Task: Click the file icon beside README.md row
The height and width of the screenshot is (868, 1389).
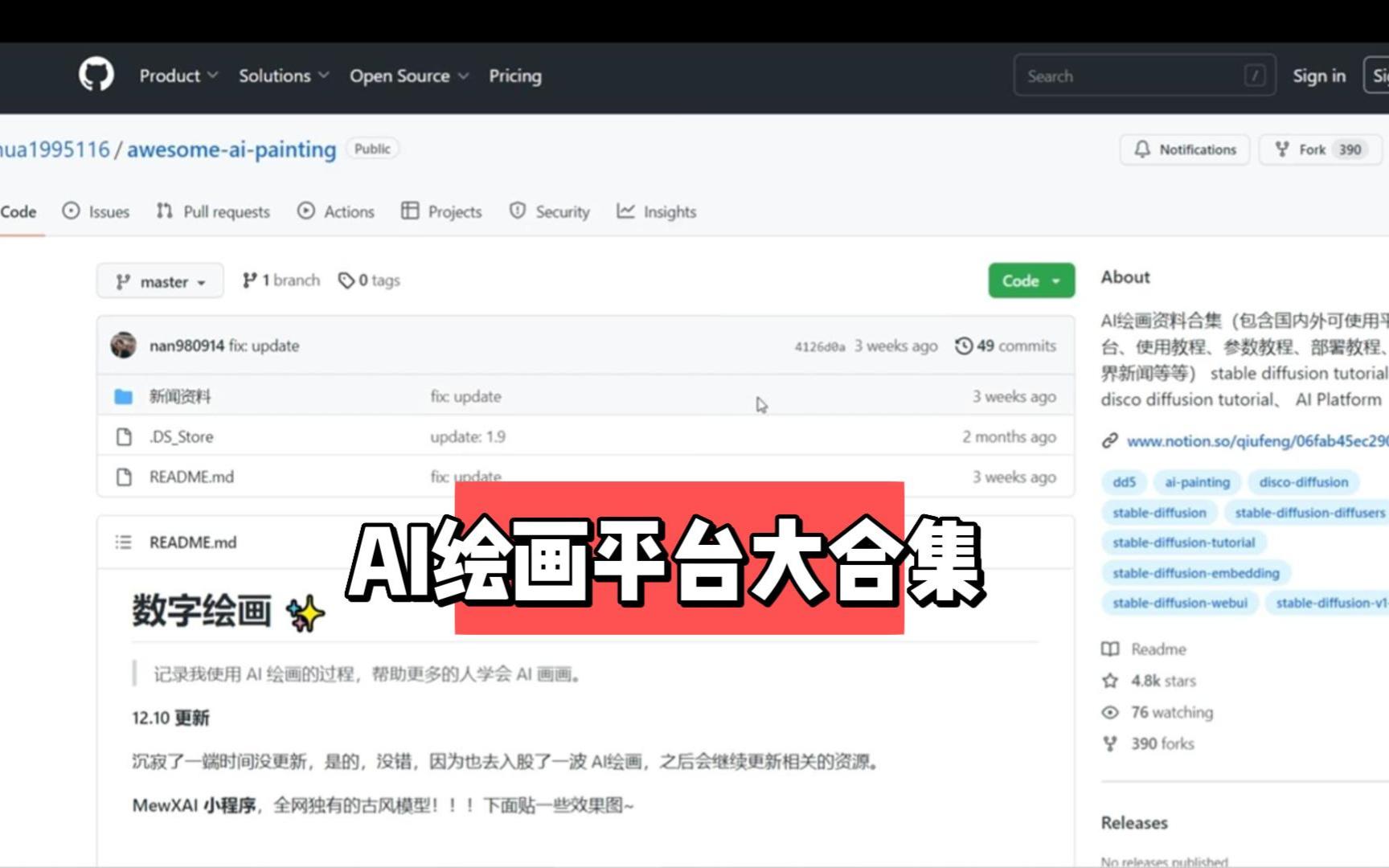Action: (124, 477)
